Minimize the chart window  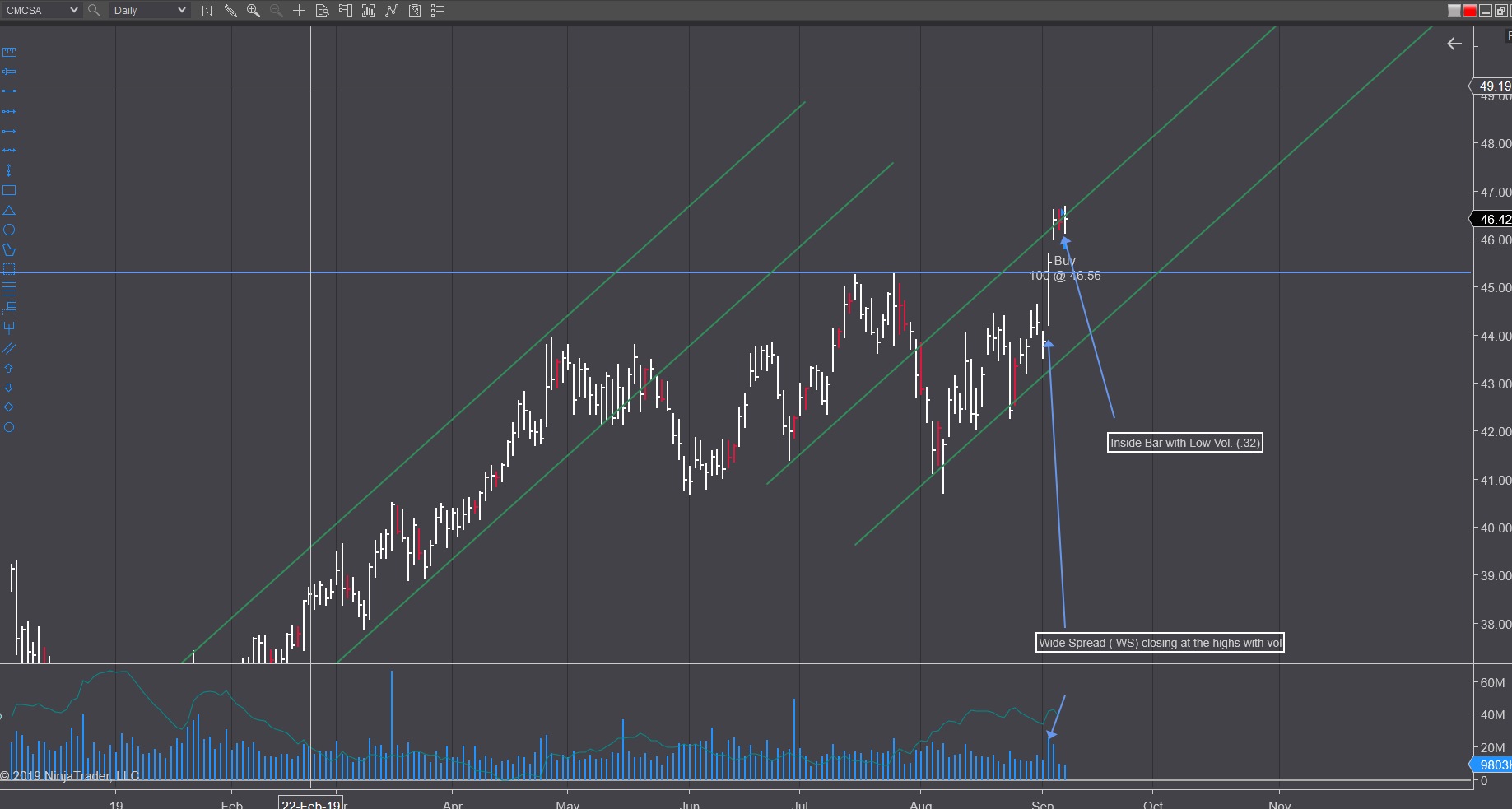[1486, 11]
